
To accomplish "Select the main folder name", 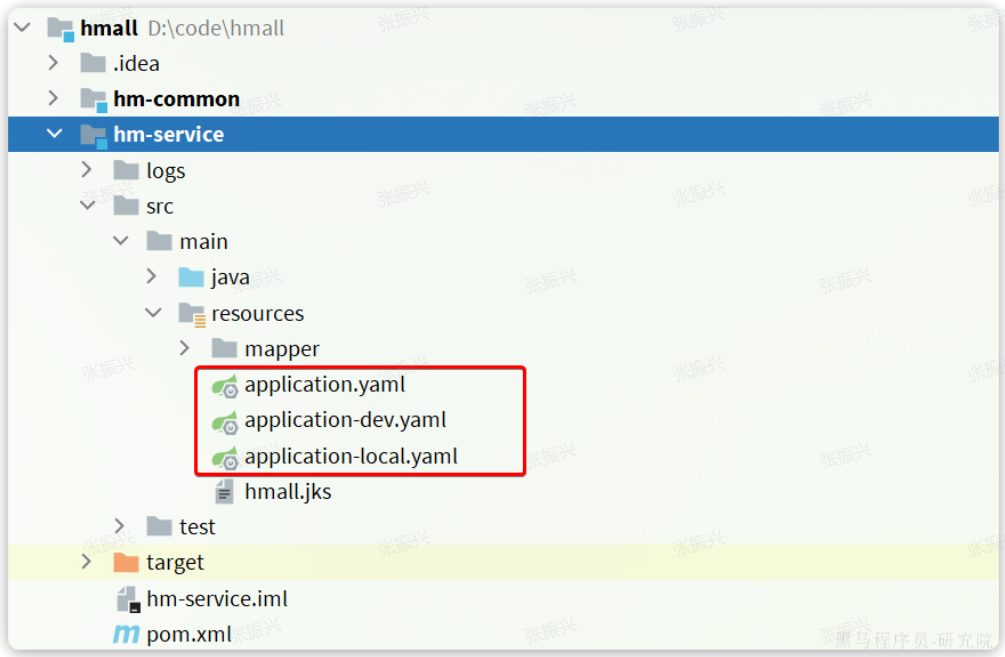I will click(204, 242).
